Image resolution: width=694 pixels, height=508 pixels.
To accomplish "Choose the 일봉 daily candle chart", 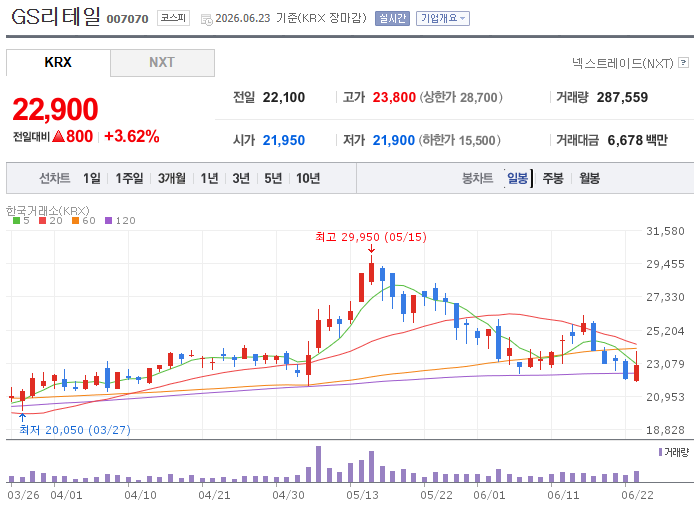I will click(517, 178).
